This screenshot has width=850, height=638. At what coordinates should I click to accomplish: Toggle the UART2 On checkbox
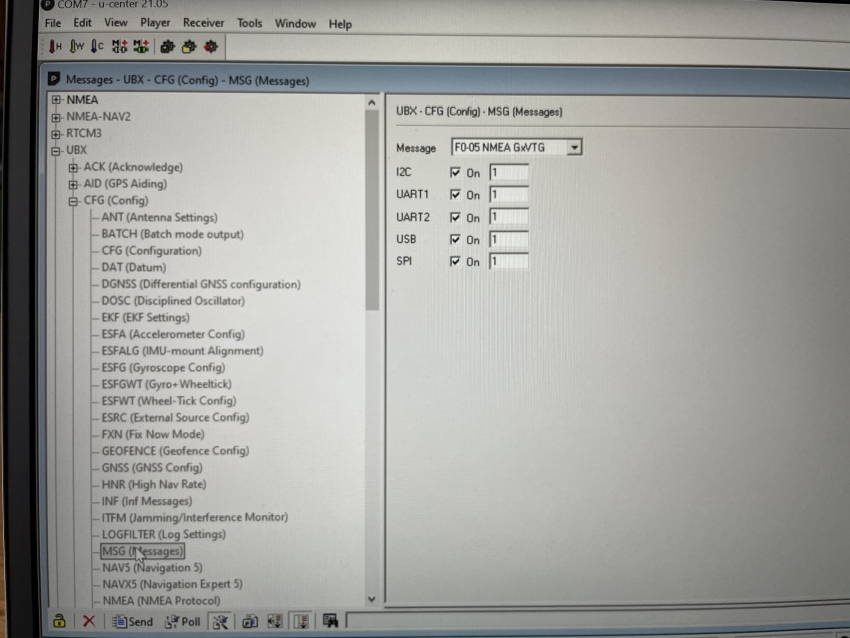coord(455,217)
